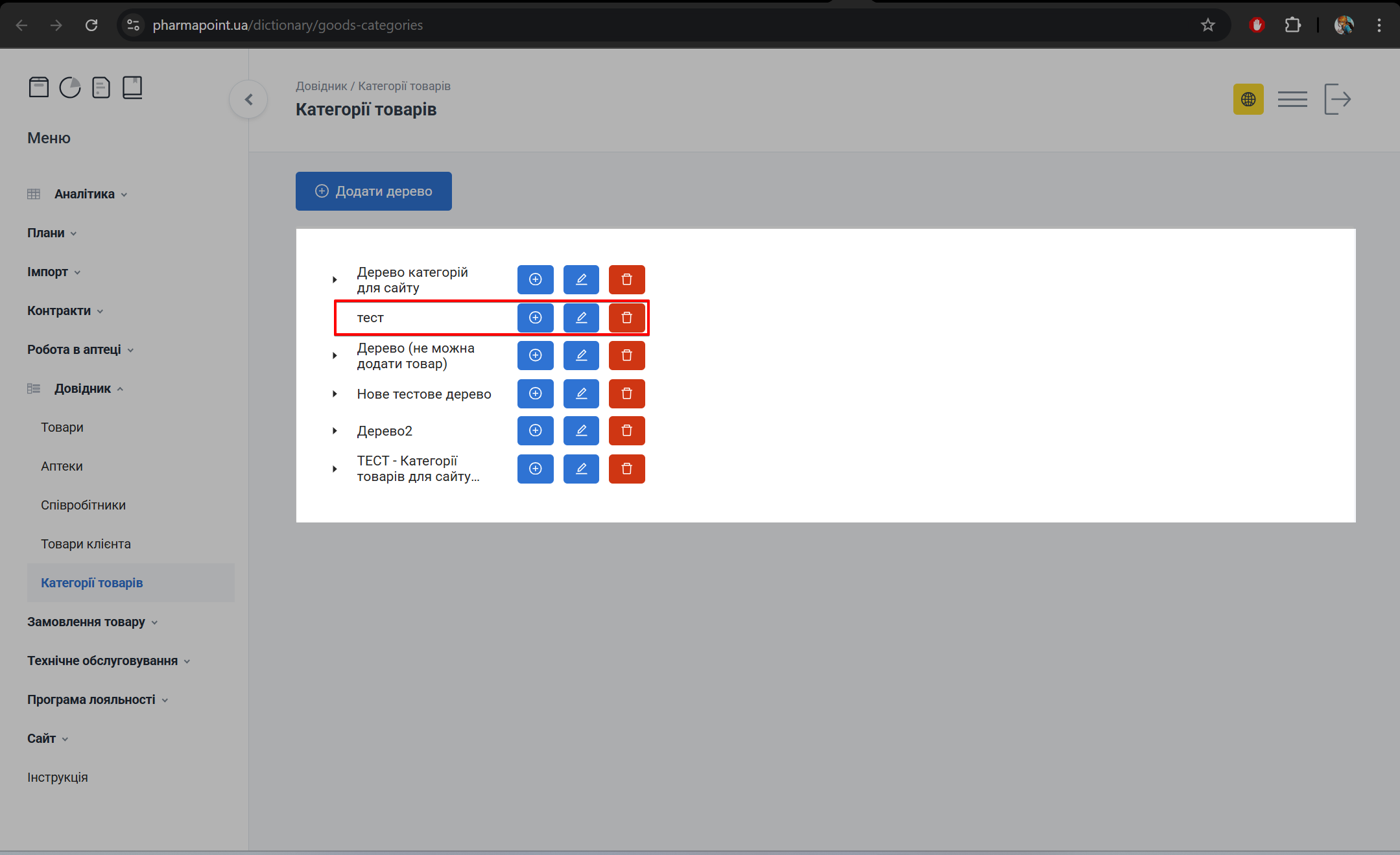Click 'Додати дерево' button
Screen dimensions: 1400x855
pyautogui.click(x=374, y=191)
